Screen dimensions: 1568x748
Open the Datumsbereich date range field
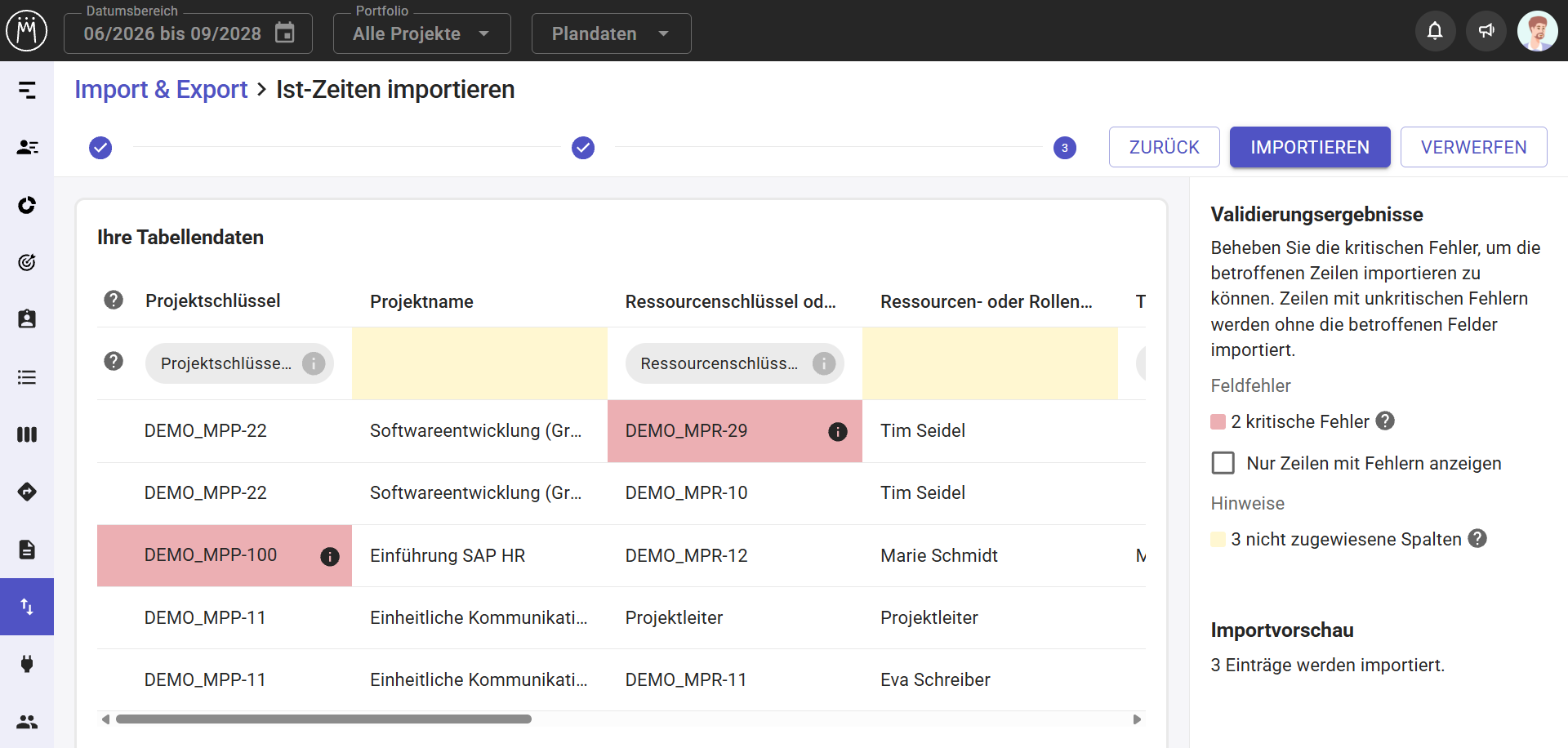pyautogui.click(x=188, y=33)
